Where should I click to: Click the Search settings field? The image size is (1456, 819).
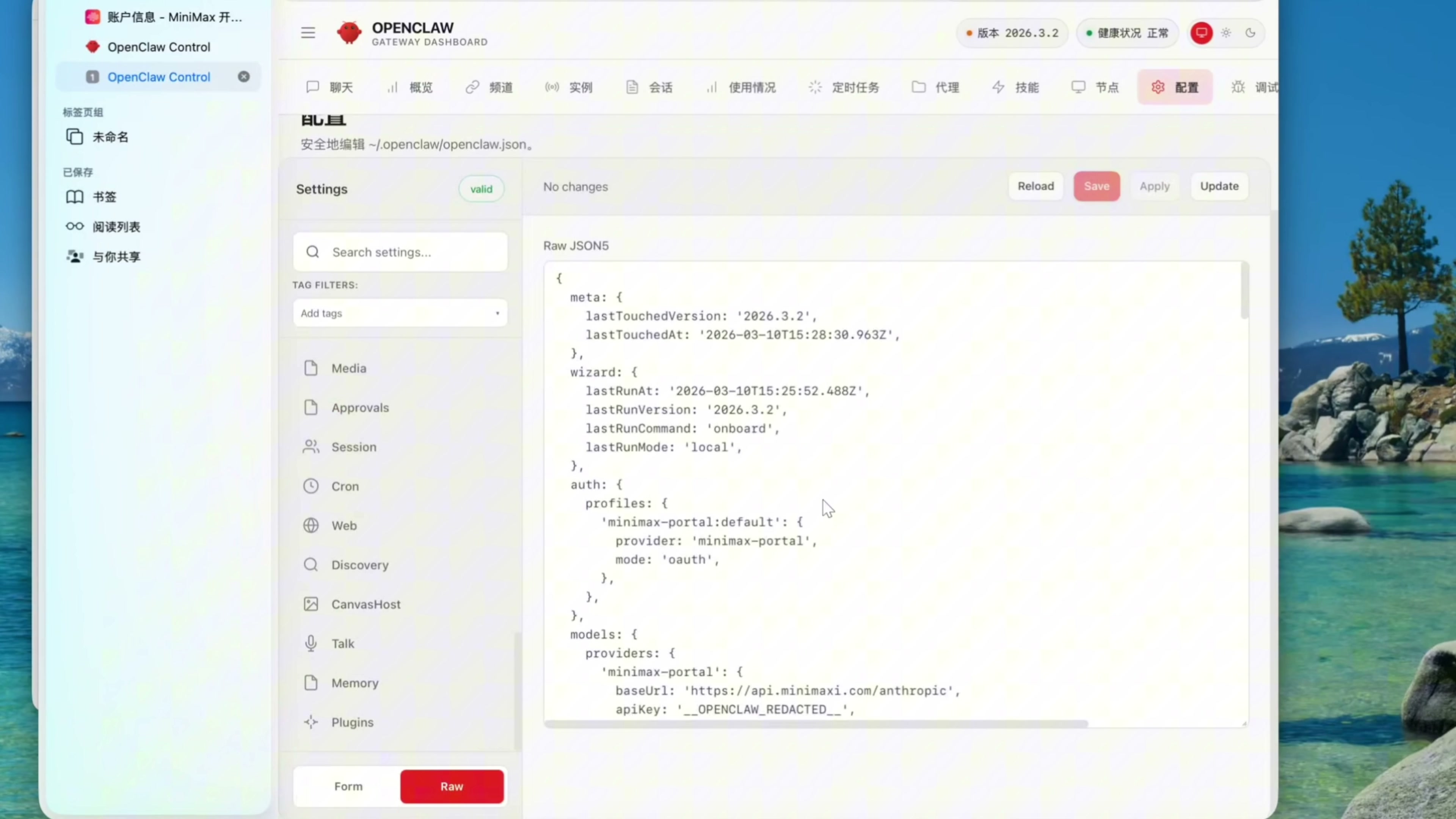(400, 252)
